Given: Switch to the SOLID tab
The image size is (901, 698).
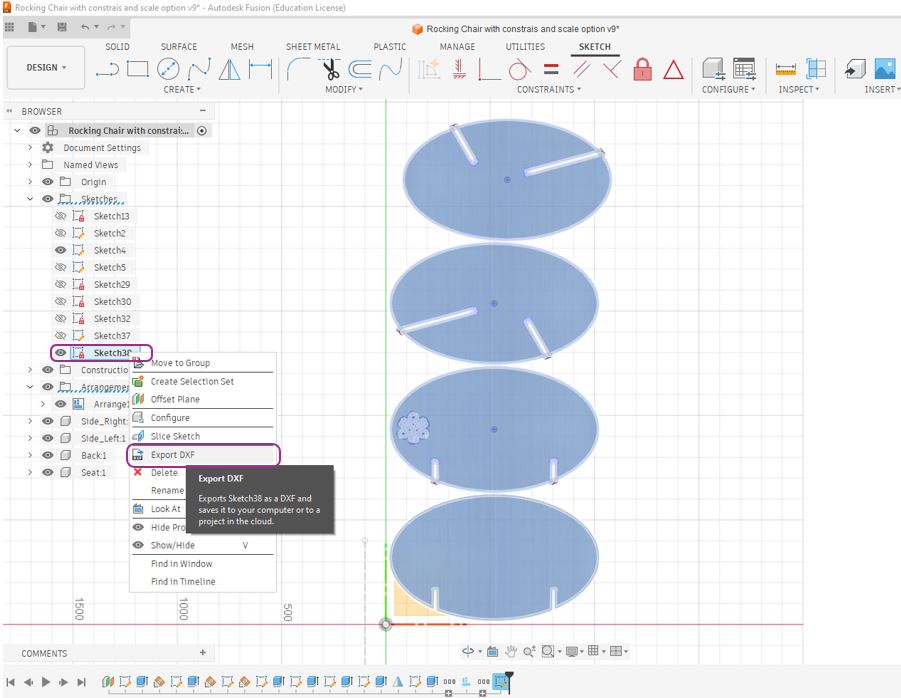Looking at the screenshot, I should pyautogui.click(x=117, y=47).
